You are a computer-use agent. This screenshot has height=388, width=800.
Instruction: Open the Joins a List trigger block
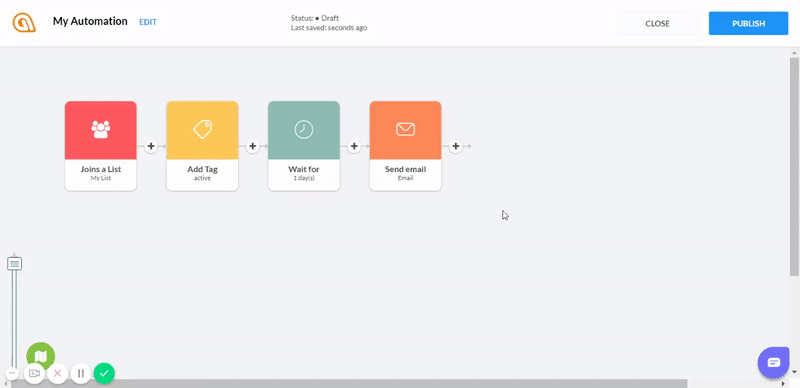point(101,146)
